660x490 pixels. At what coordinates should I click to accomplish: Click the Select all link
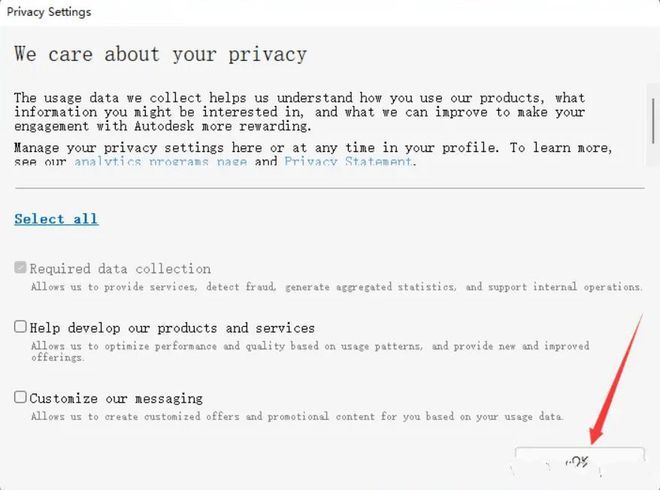pos(56,219)
